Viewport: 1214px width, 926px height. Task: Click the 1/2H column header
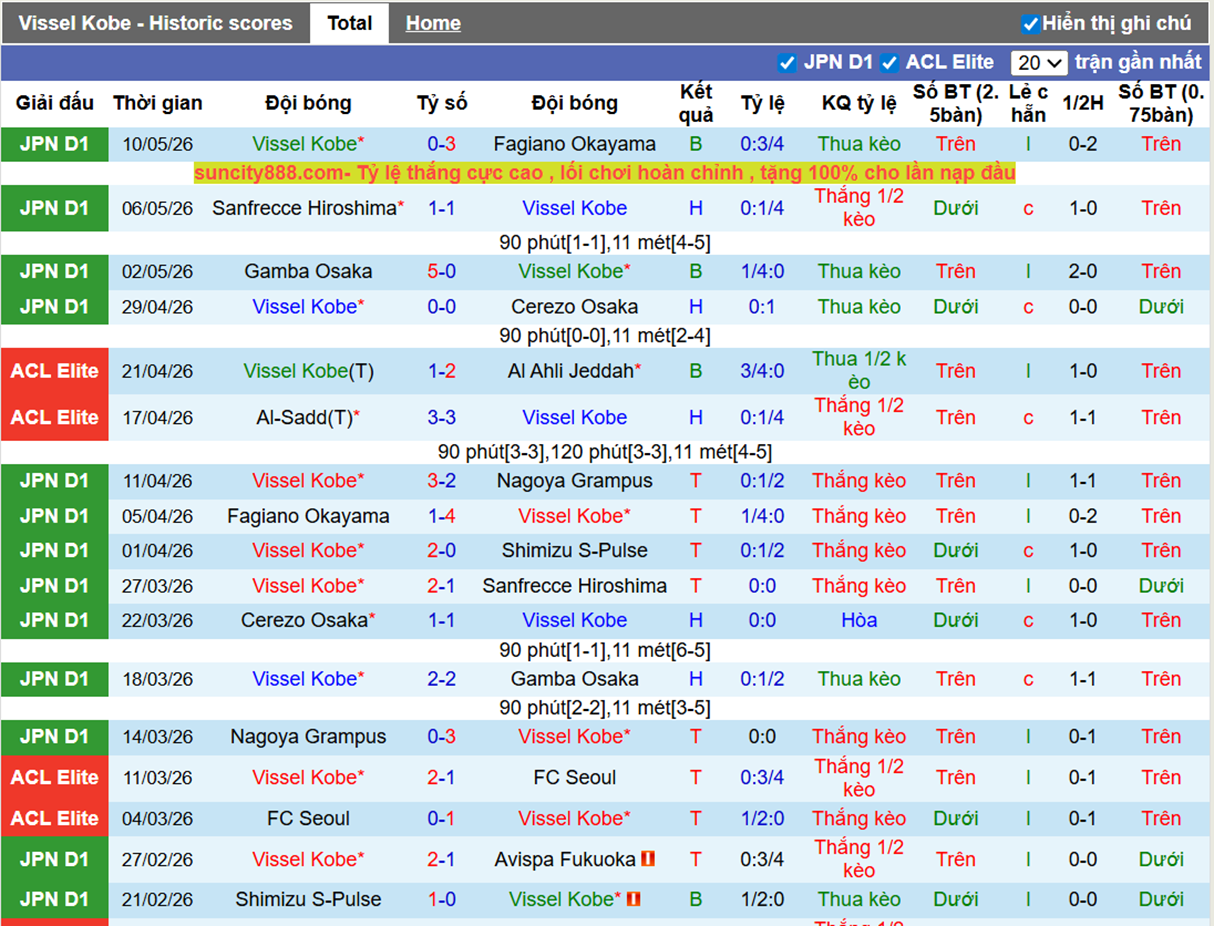(1083, 103)
